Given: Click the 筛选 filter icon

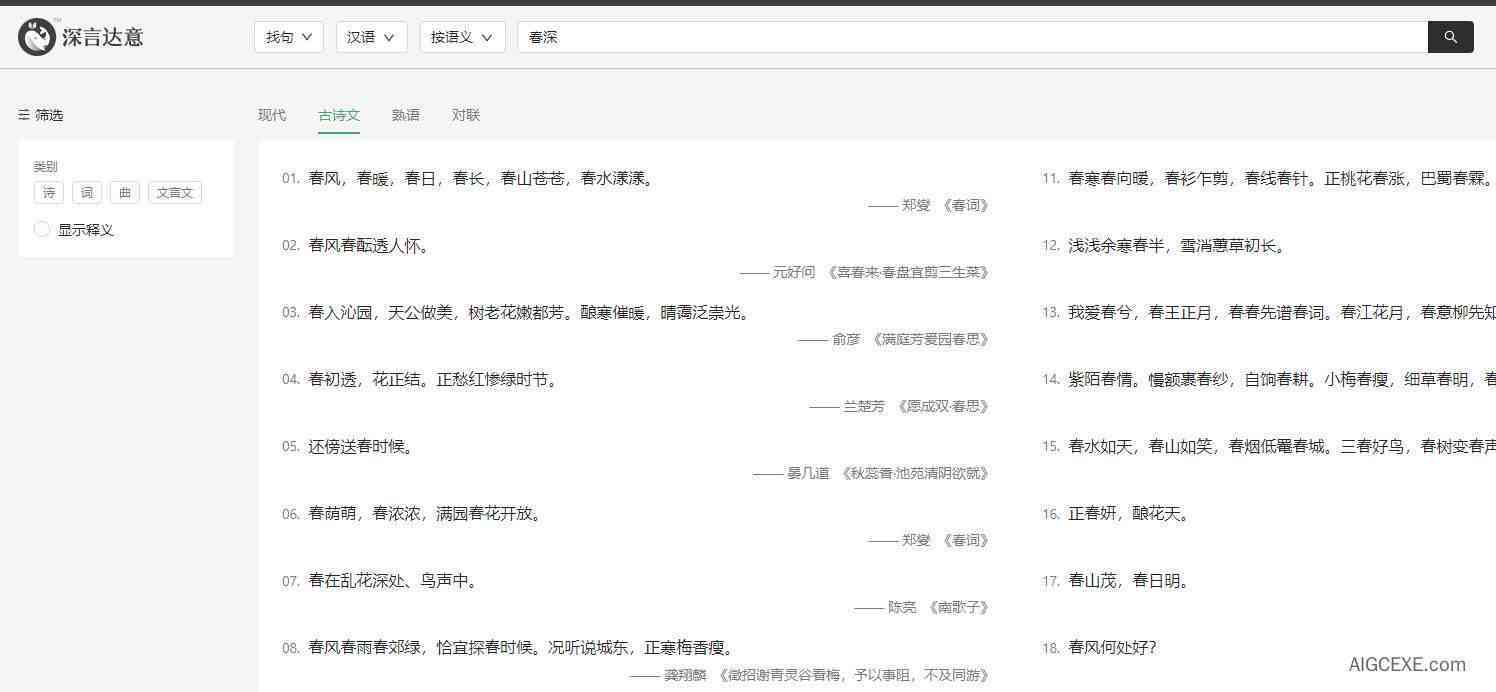Looking at the screenshot, I should pos(24,115).
